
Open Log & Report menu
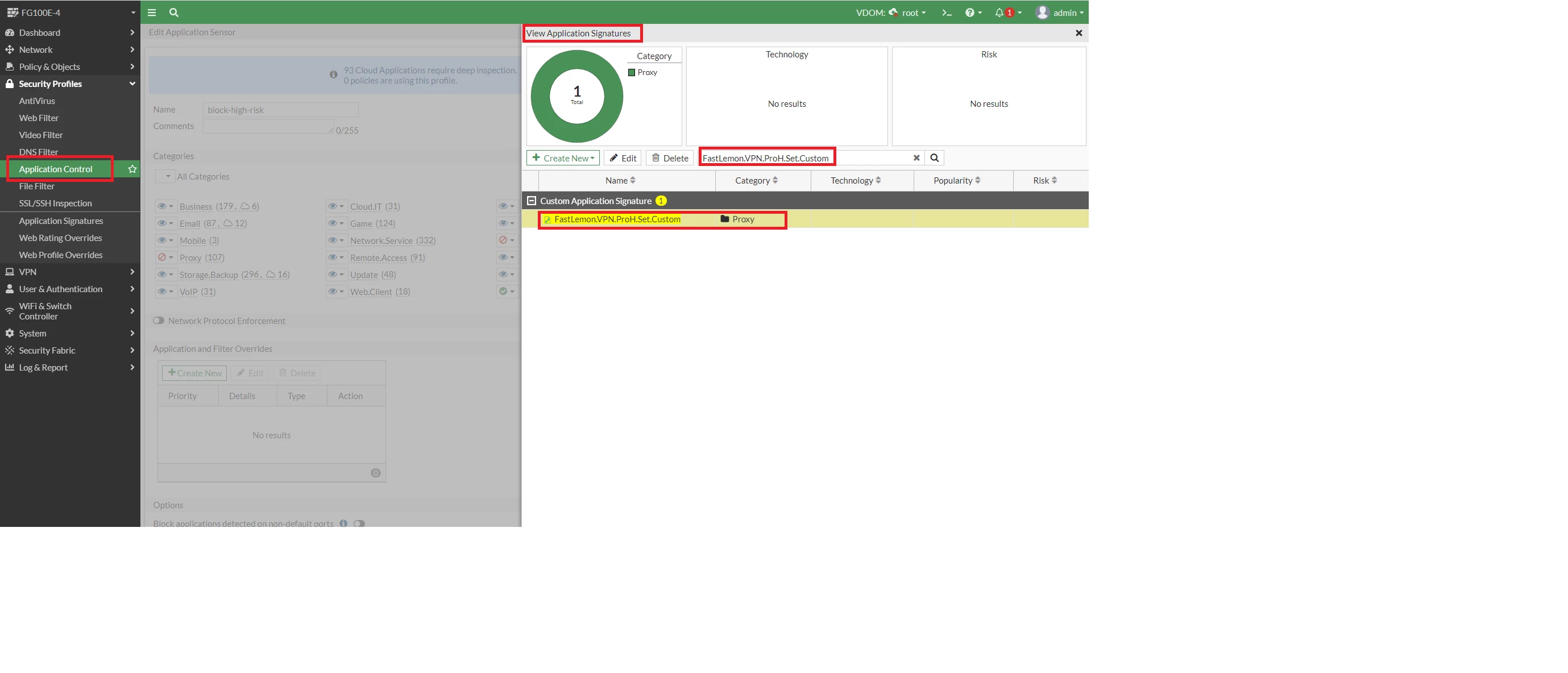tap(70, 367)
